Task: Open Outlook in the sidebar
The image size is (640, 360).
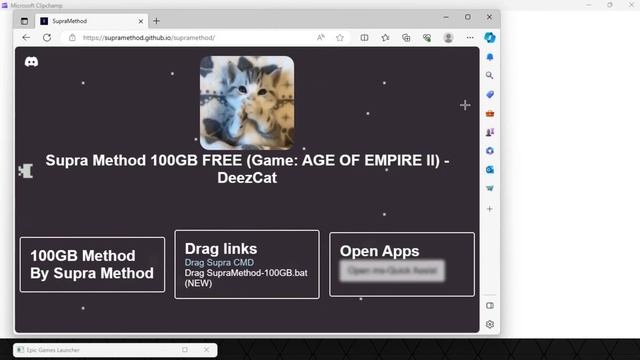Action: pyautogui.click(x=490, y=169)
